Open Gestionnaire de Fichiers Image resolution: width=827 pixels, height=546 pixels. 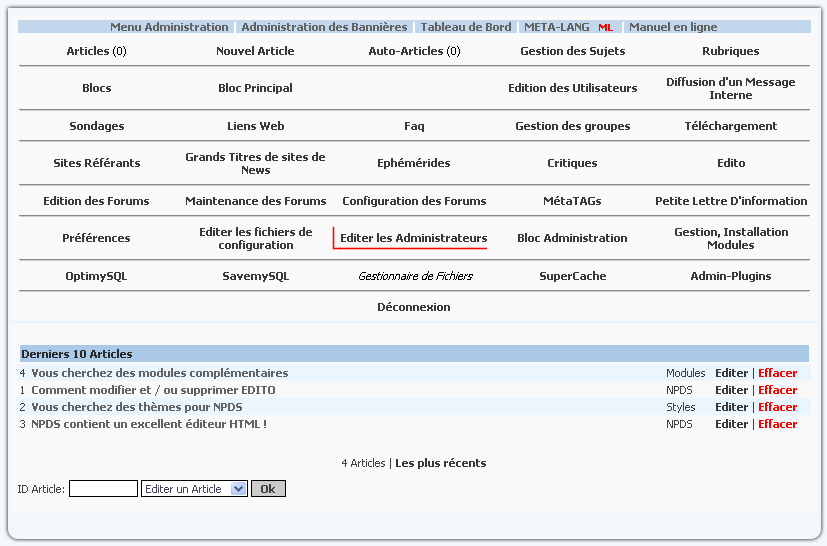tap(415, 276)
